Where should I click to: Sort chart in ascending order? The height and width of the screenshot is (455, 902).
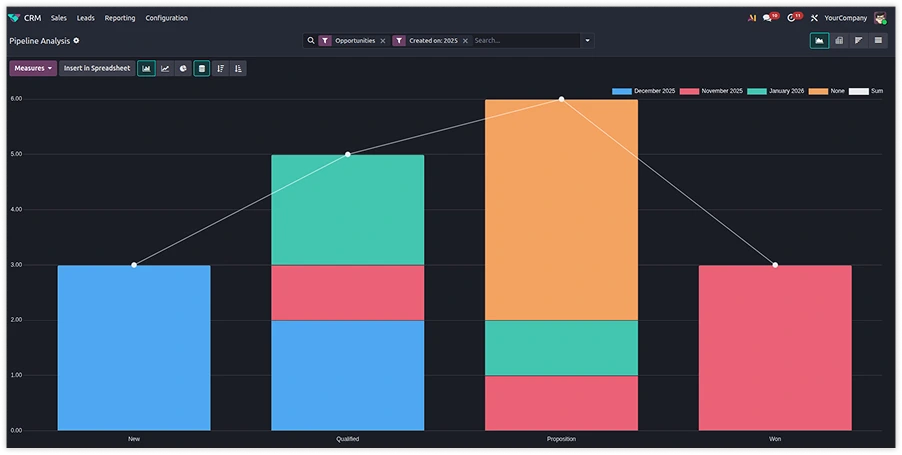238,68
